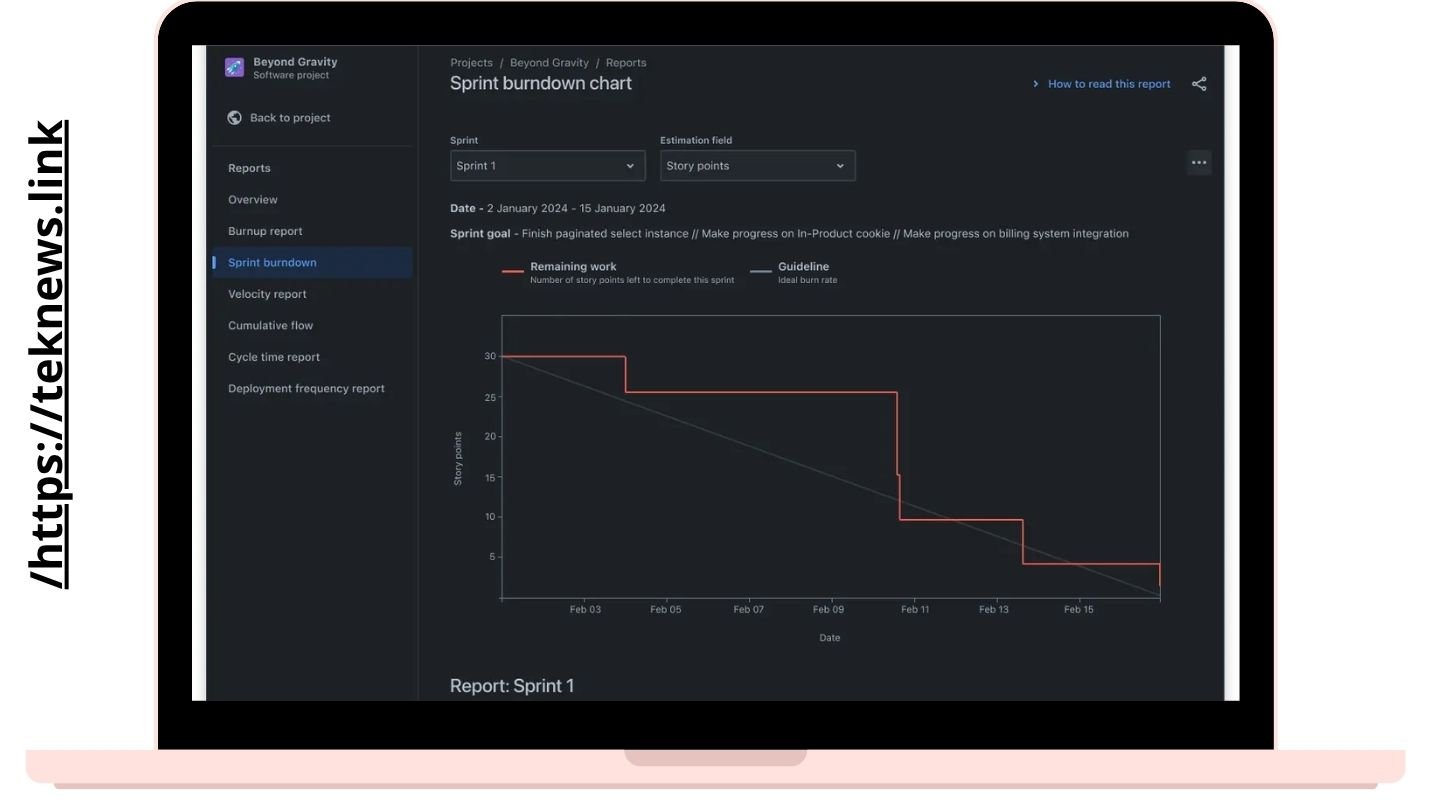The height and width of the screenshot is (810, 1440).
Task: Expand the How to read this report chevron
Action: 1036,84
